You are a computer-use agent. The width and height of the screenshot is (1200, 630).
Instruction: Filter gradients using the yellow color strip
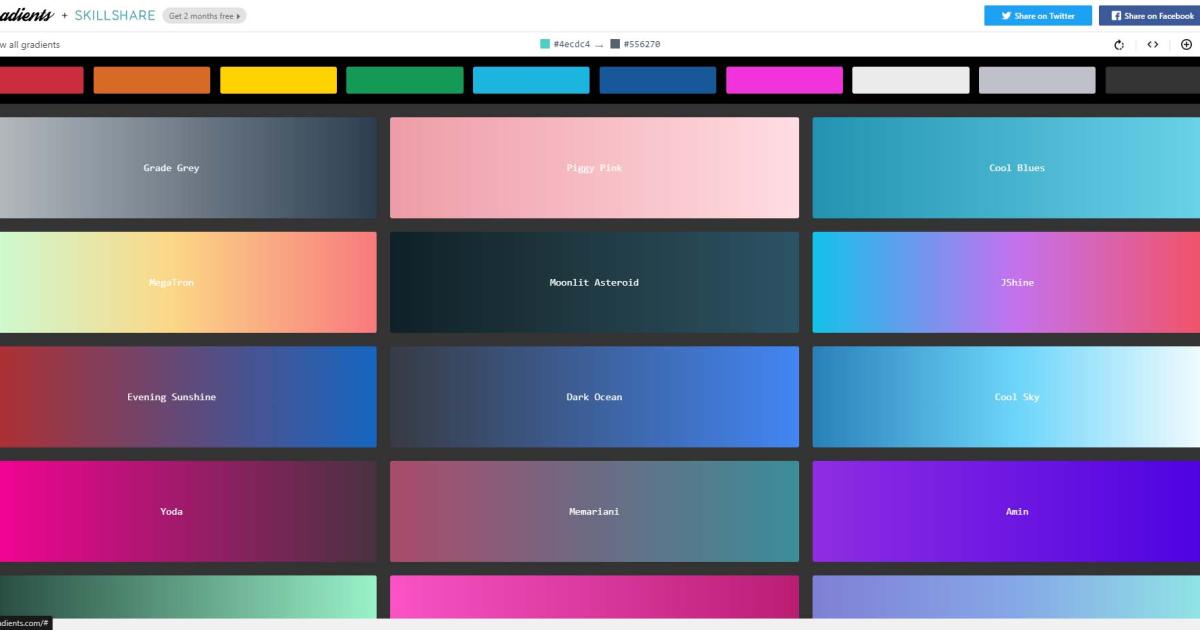[278, 80]
